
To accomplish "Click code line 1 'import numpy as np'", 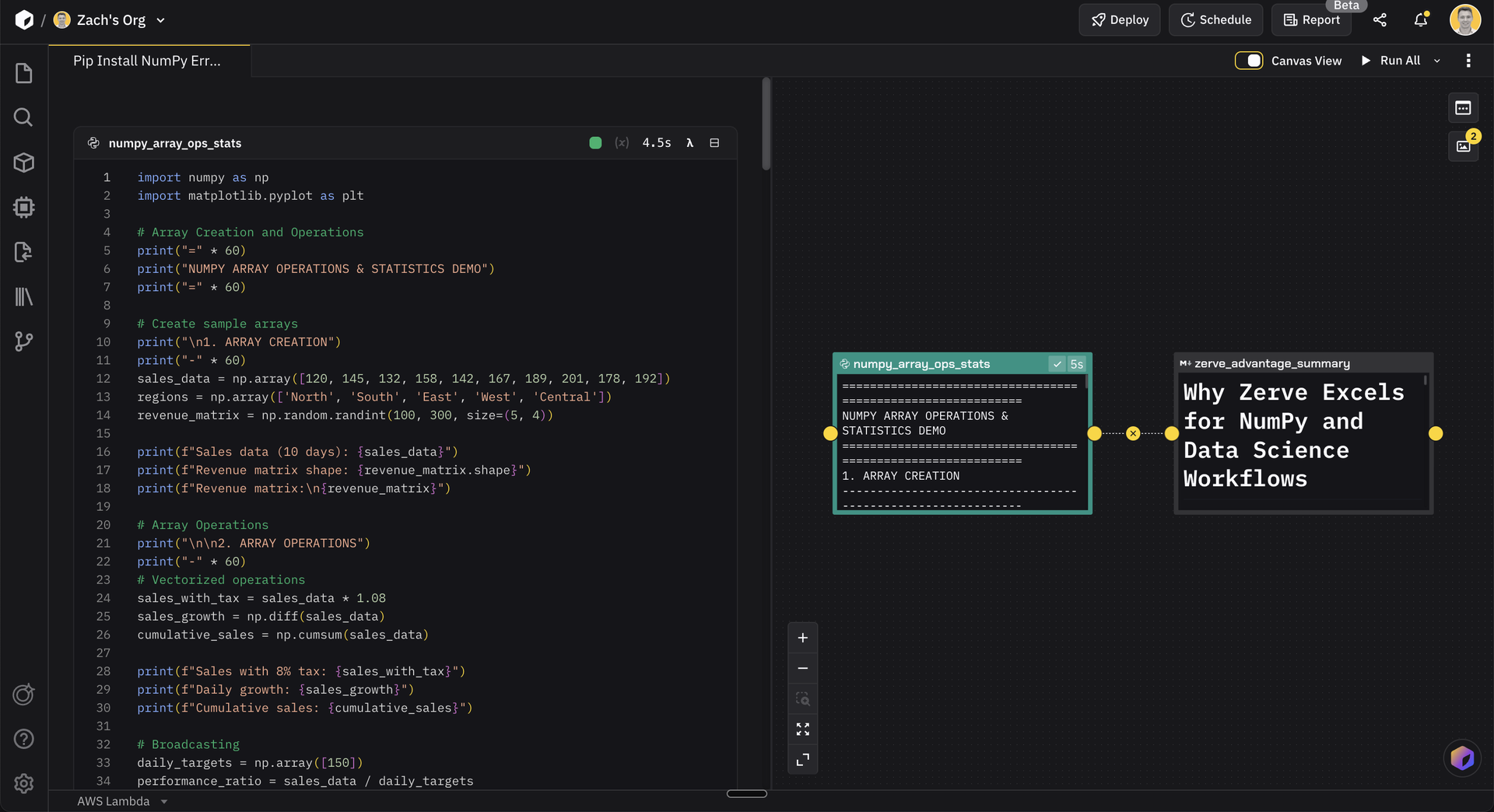I will point(203,177).
